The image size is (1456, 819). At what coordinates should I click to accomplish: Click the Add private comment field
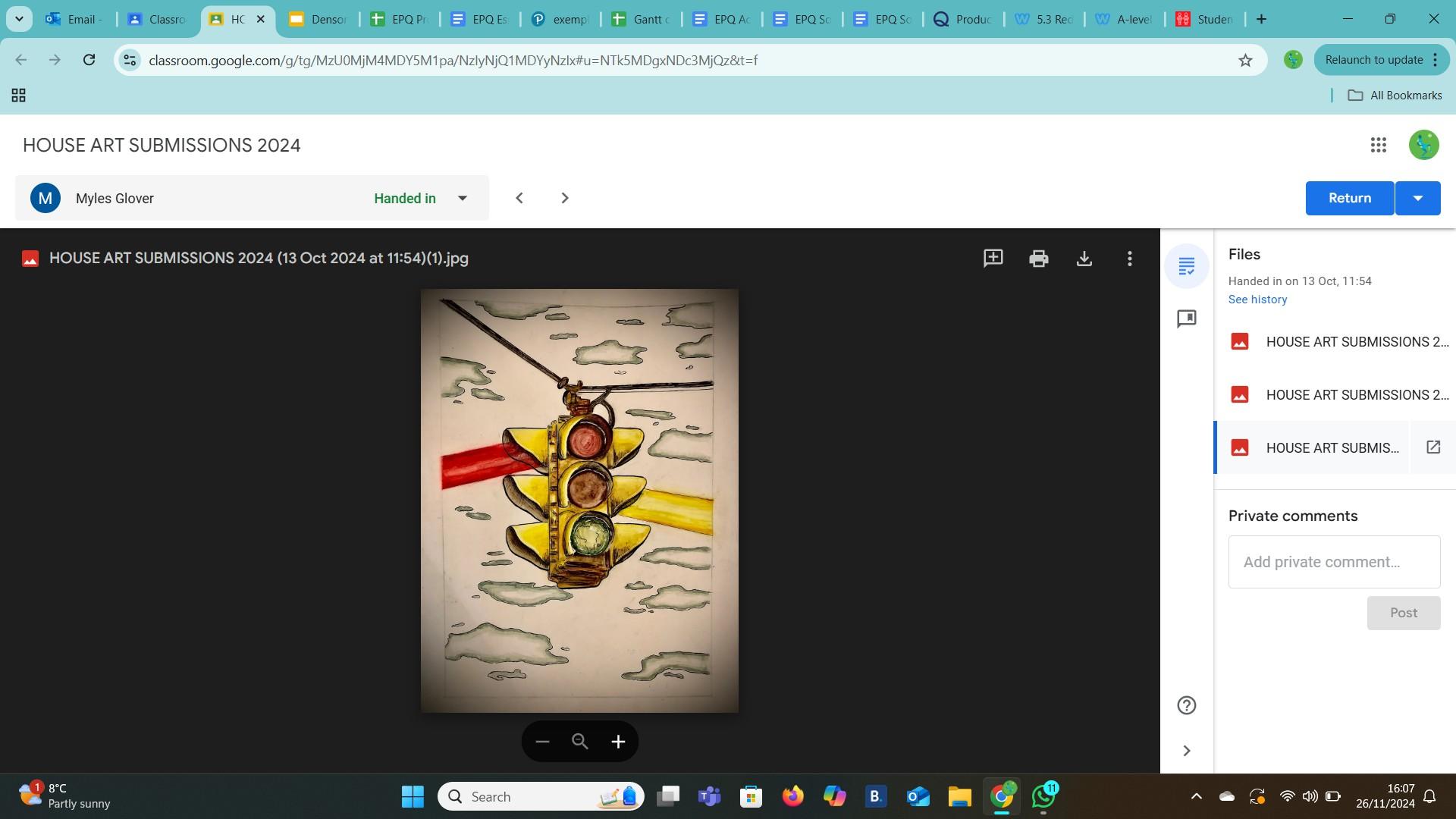coord(1334,562)
